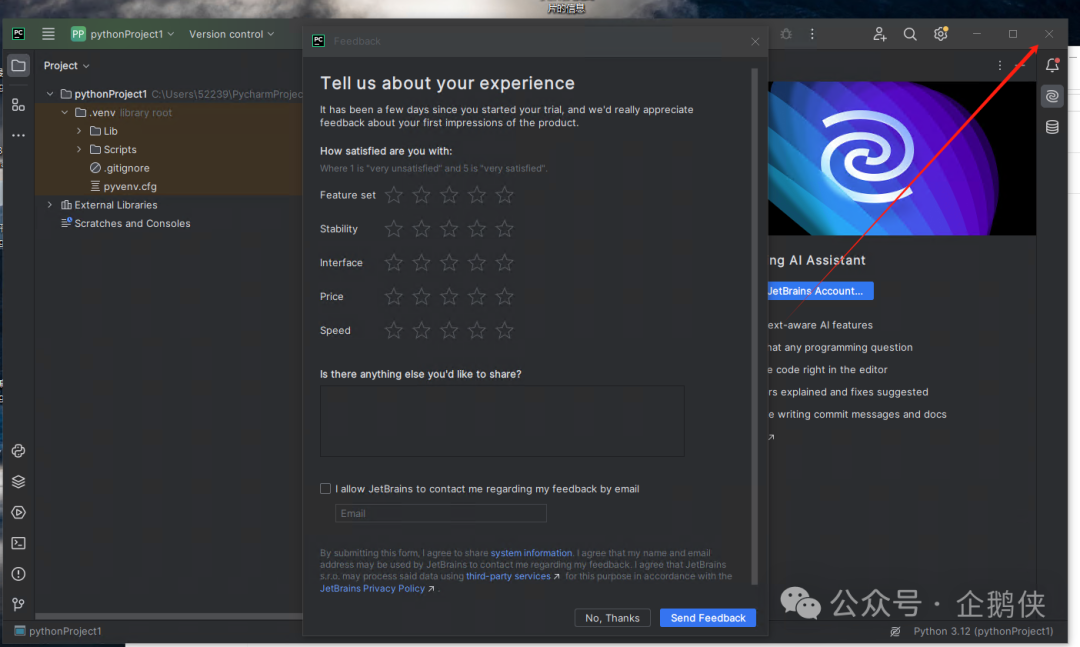The image size is (1080, 647).
Task: Open the Database tool window icon
Action: [x=1052, y=127]
